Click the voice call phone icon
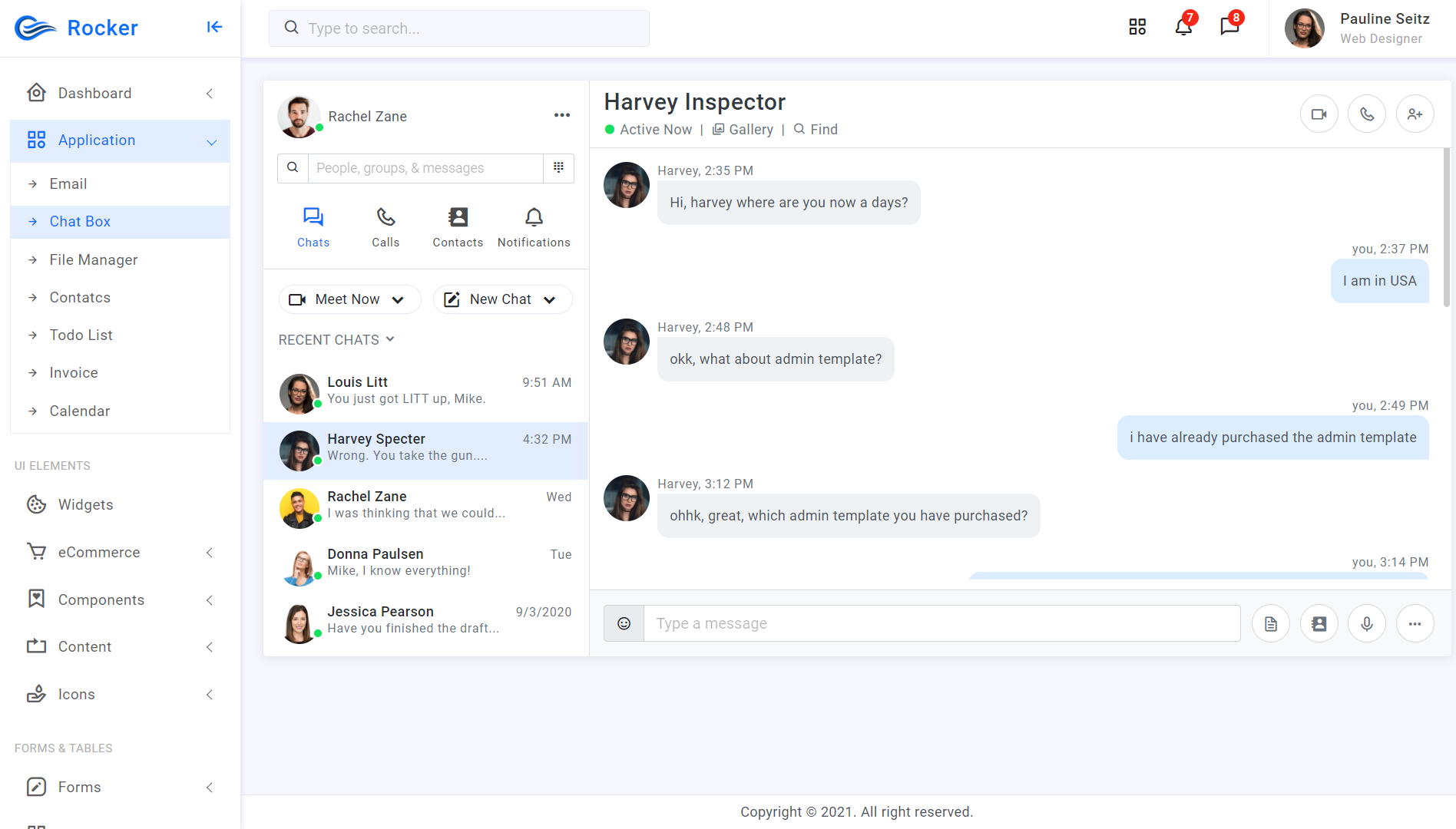 1367,114
